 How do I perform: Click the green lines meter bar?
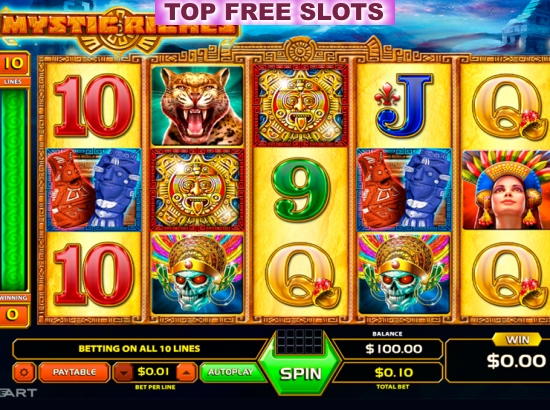[14, 190]
